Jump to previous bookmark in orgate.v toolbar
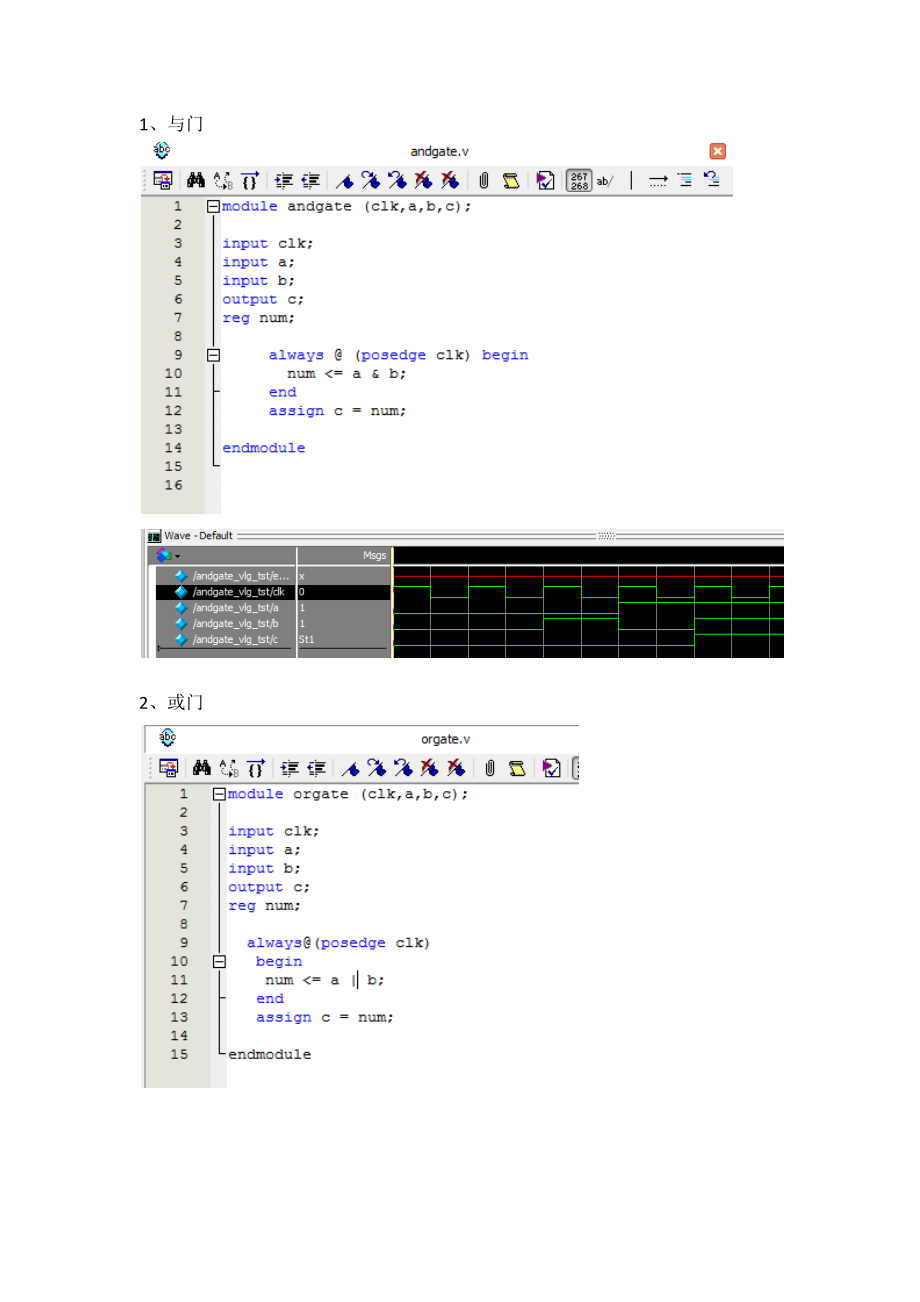This screenshot has height=1302, width=920. tap(403, 768)
